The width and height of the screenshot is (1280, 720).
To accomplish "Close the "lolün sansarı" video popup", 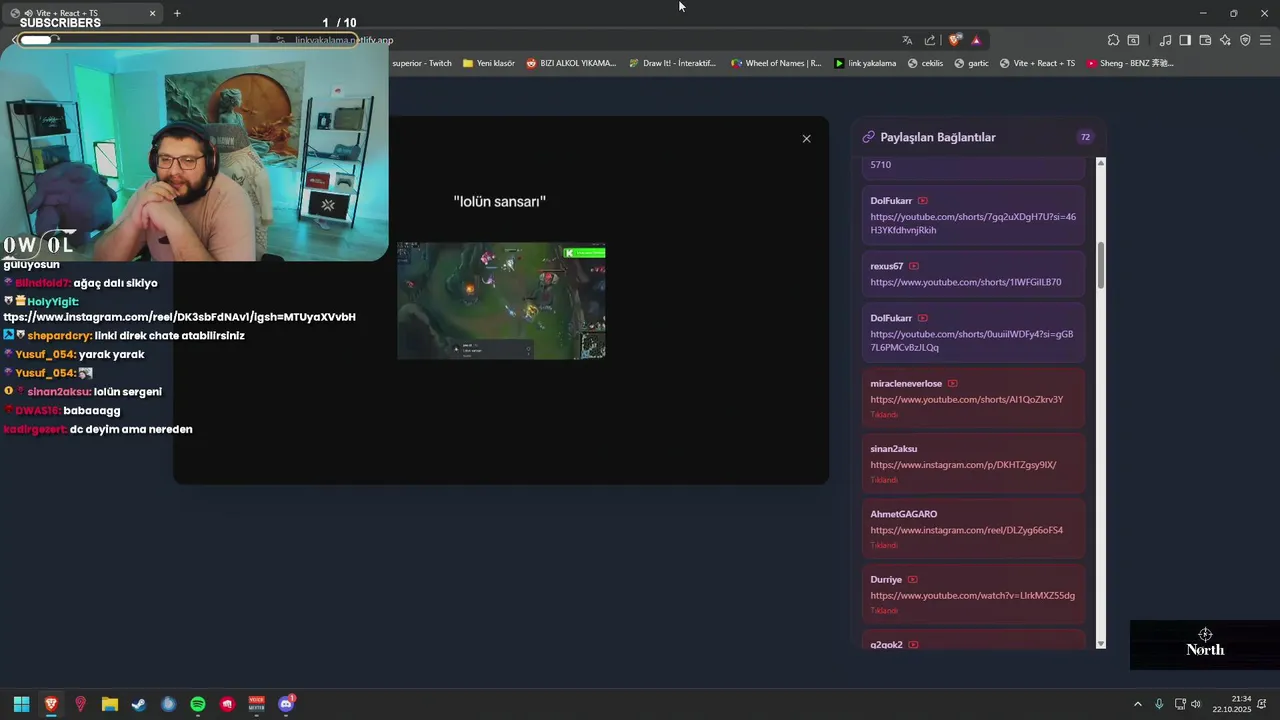I will [x=806, y=139].
